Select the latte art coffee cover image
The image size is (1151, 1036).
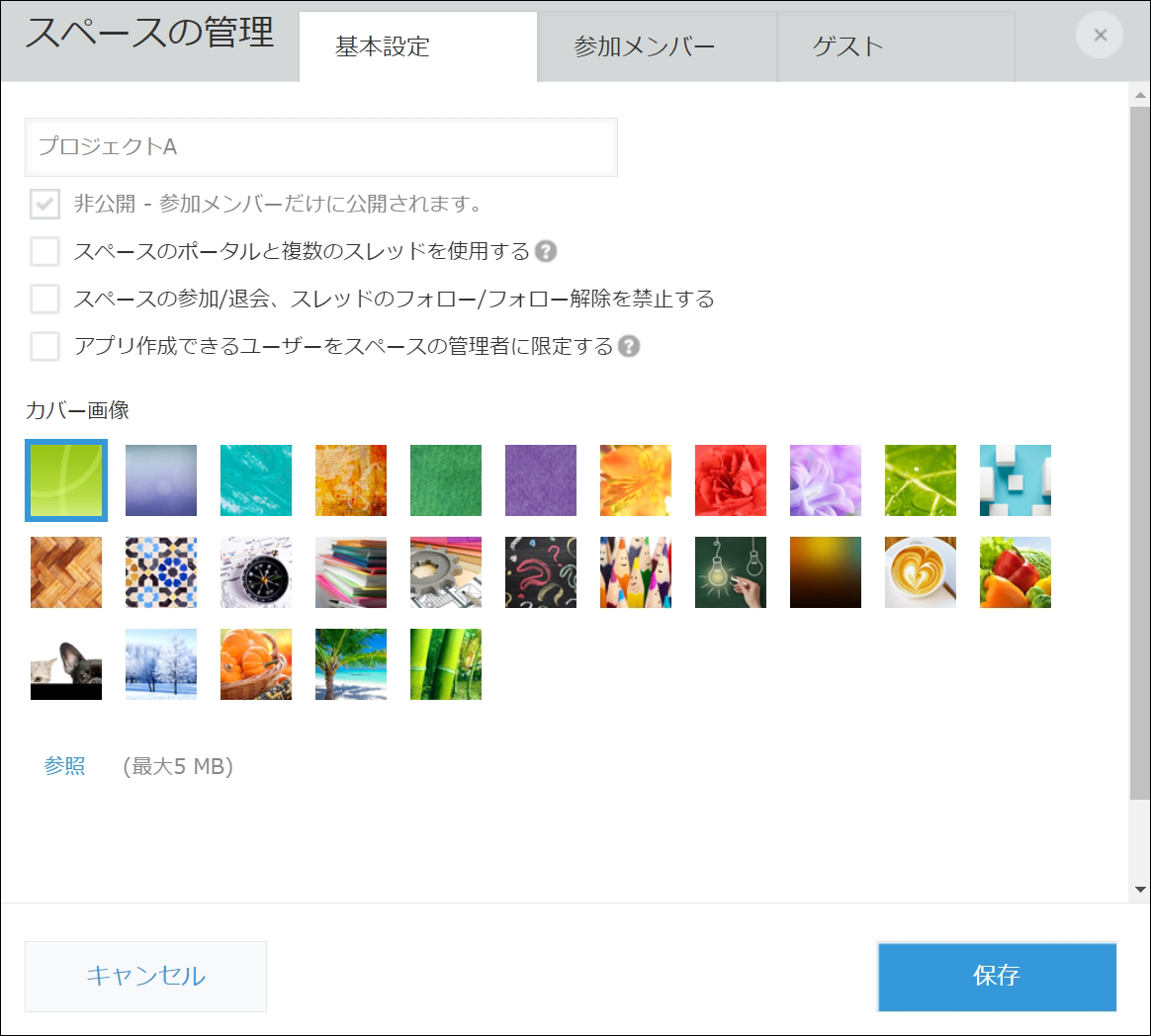920,572
